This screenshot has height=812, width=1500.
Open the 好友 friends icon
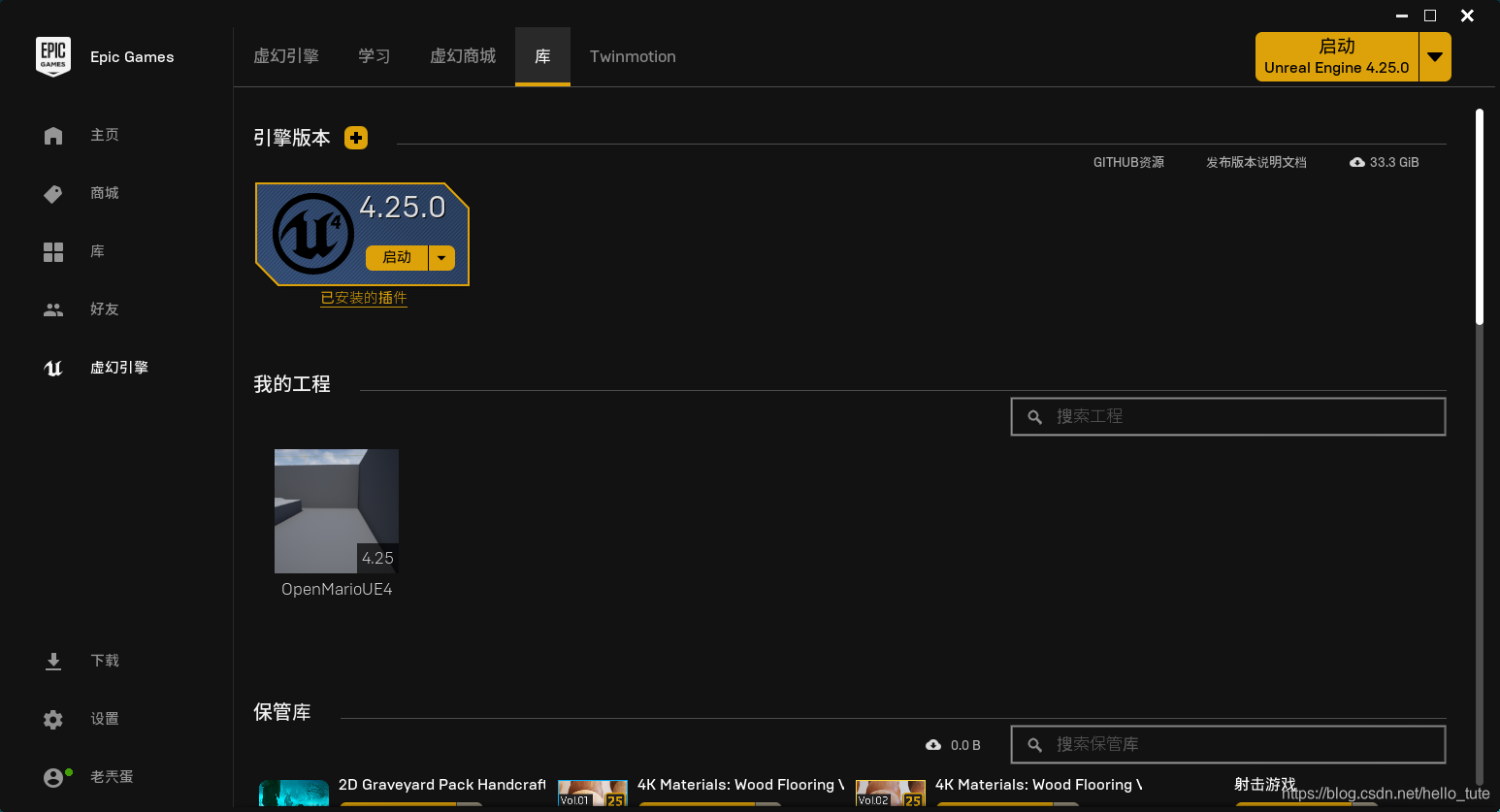pos(53,309)
